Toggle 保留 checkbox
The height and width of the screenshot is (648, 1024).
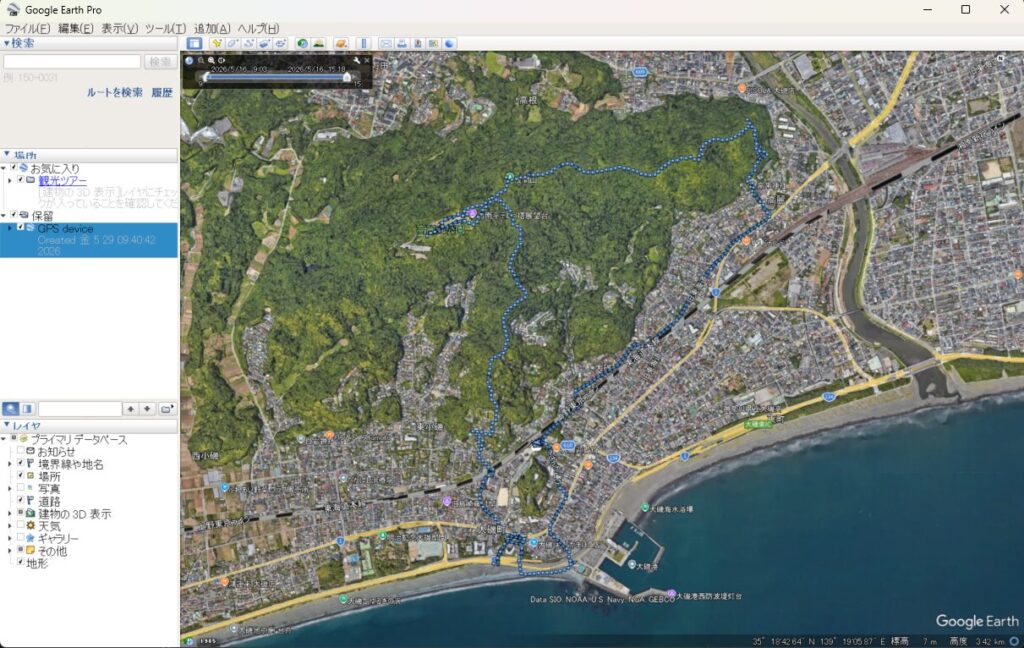(13, 215)
